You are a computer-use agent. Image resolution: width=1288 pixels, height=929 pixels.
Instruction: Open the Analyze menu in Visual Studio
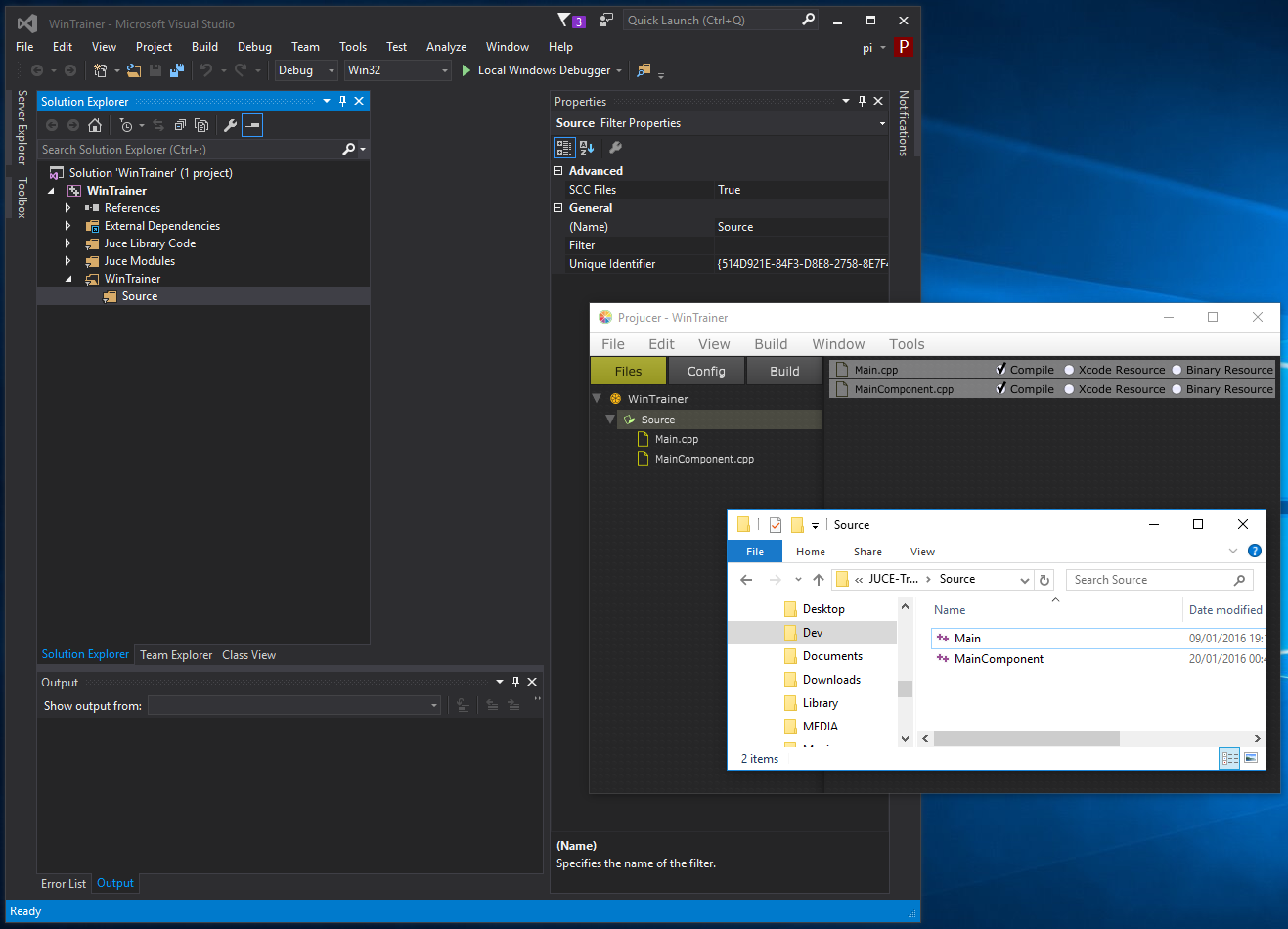[x=446, y=47]
